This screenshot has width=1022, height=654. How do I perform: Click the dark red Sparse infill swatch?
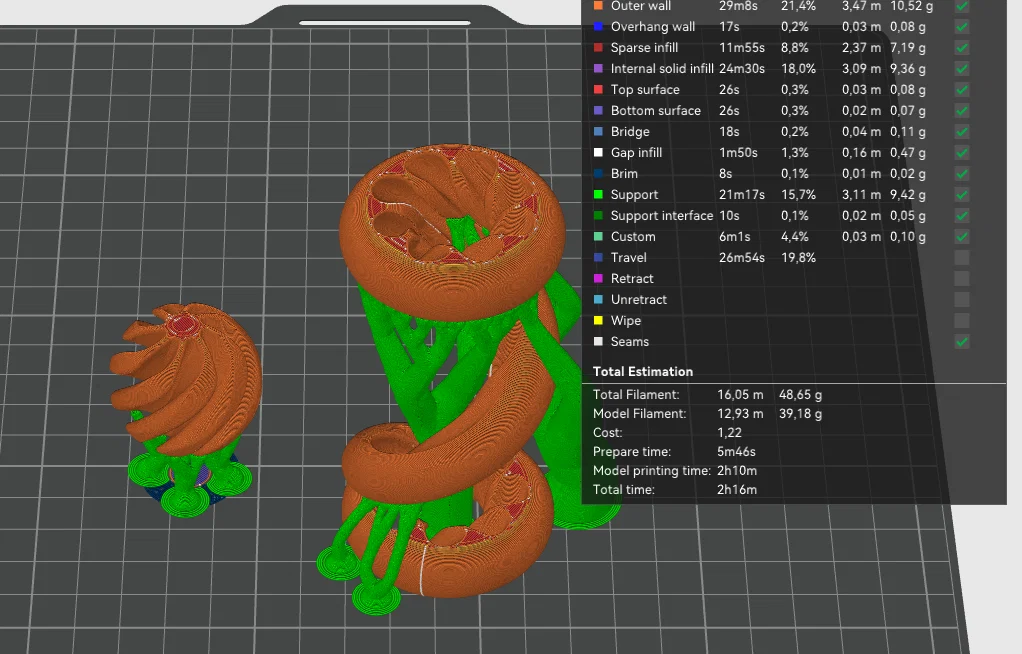click(x=598, y=48)
